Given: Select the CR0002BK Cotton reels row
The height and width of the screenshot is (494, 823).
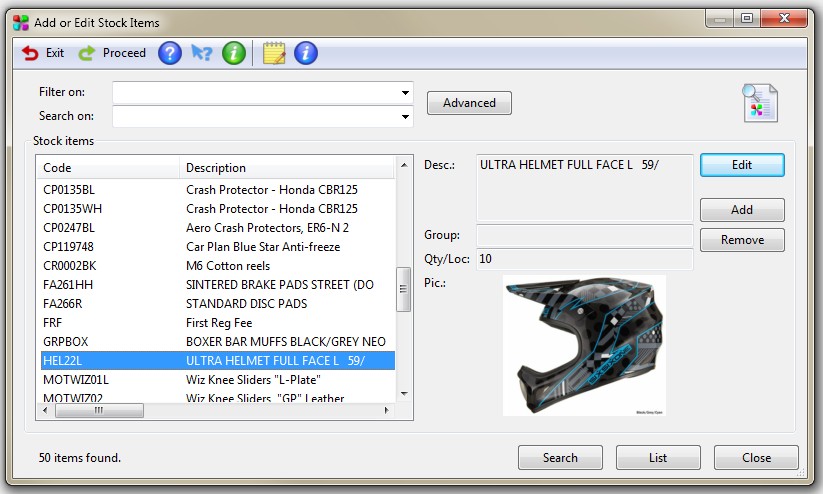Looking at the screenshot, I should tap(217, 266).
